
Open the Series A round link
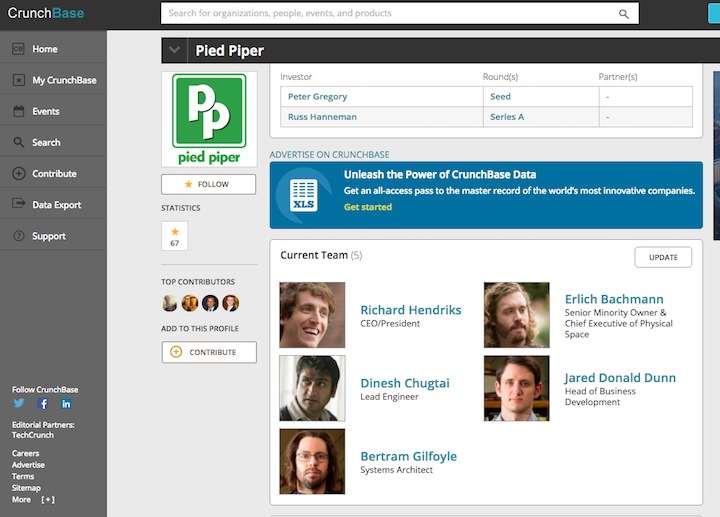pyautogui.click(x=507, y=117)
